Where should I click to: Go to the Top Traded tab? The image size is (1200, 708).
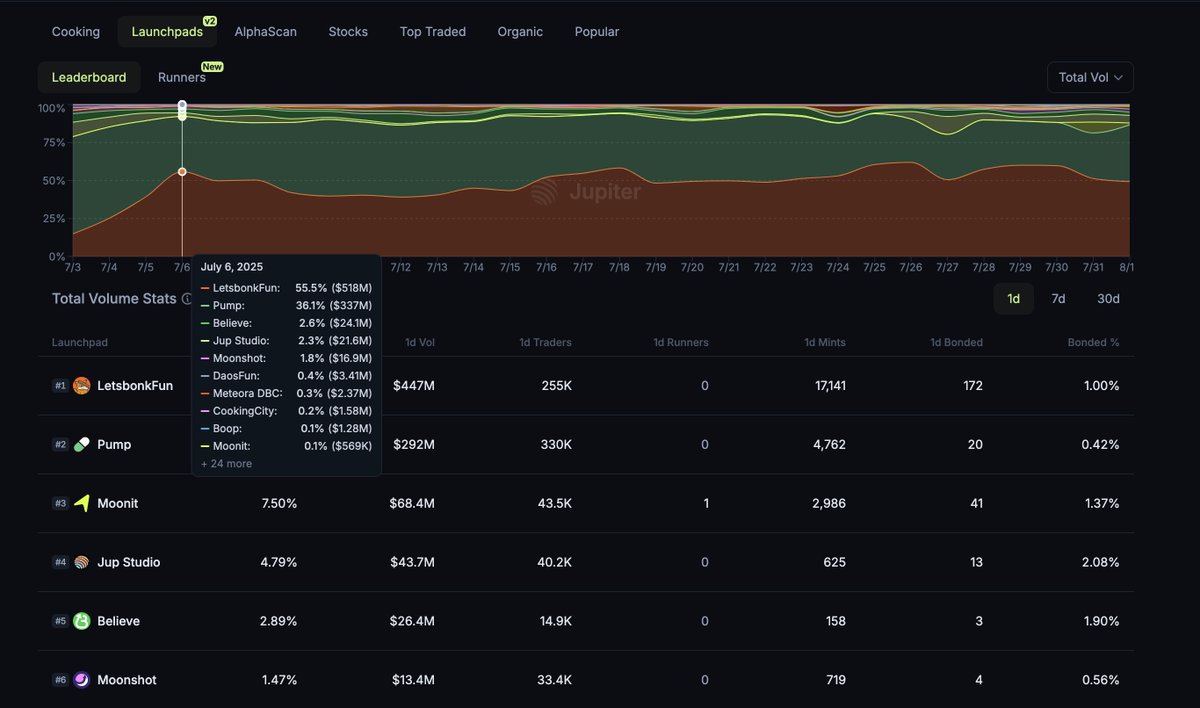pyautogui.click(x=433, y=32)
